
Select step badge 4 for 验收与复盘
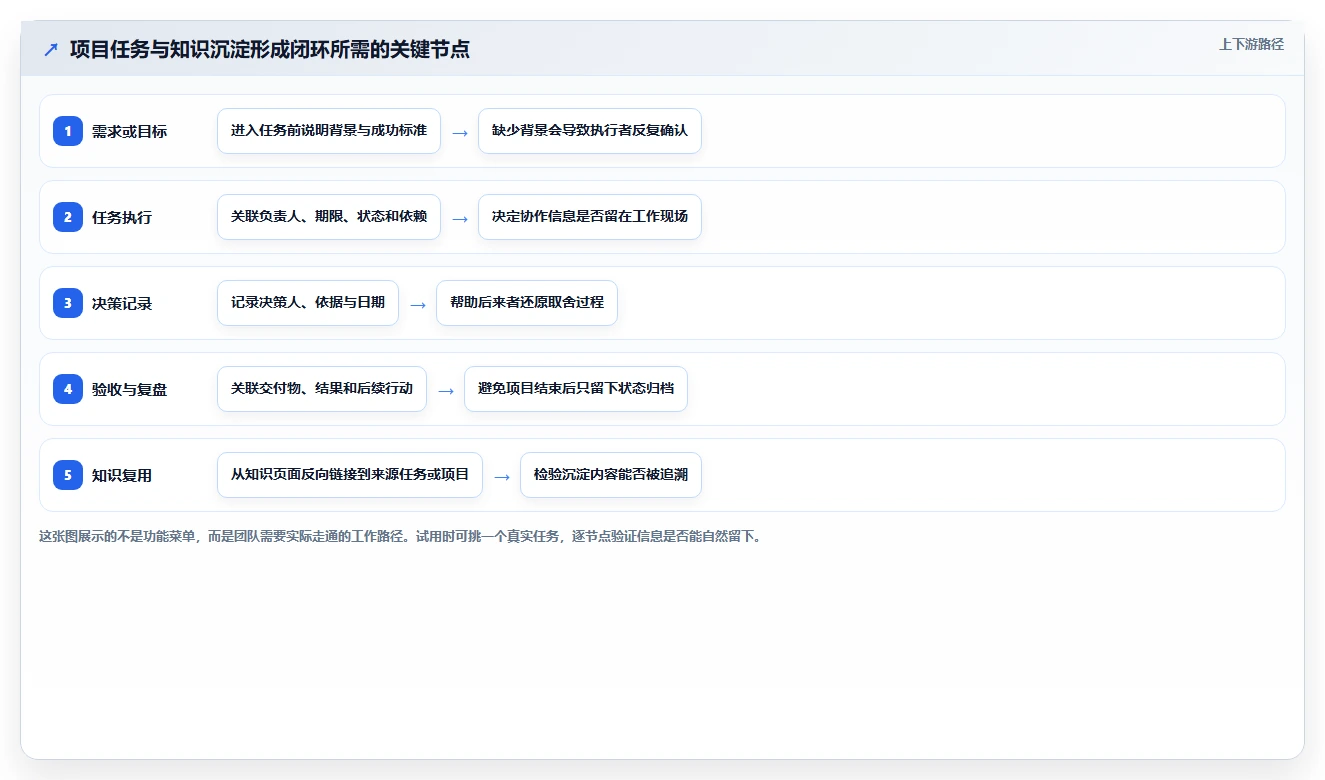tap(68, 389)
